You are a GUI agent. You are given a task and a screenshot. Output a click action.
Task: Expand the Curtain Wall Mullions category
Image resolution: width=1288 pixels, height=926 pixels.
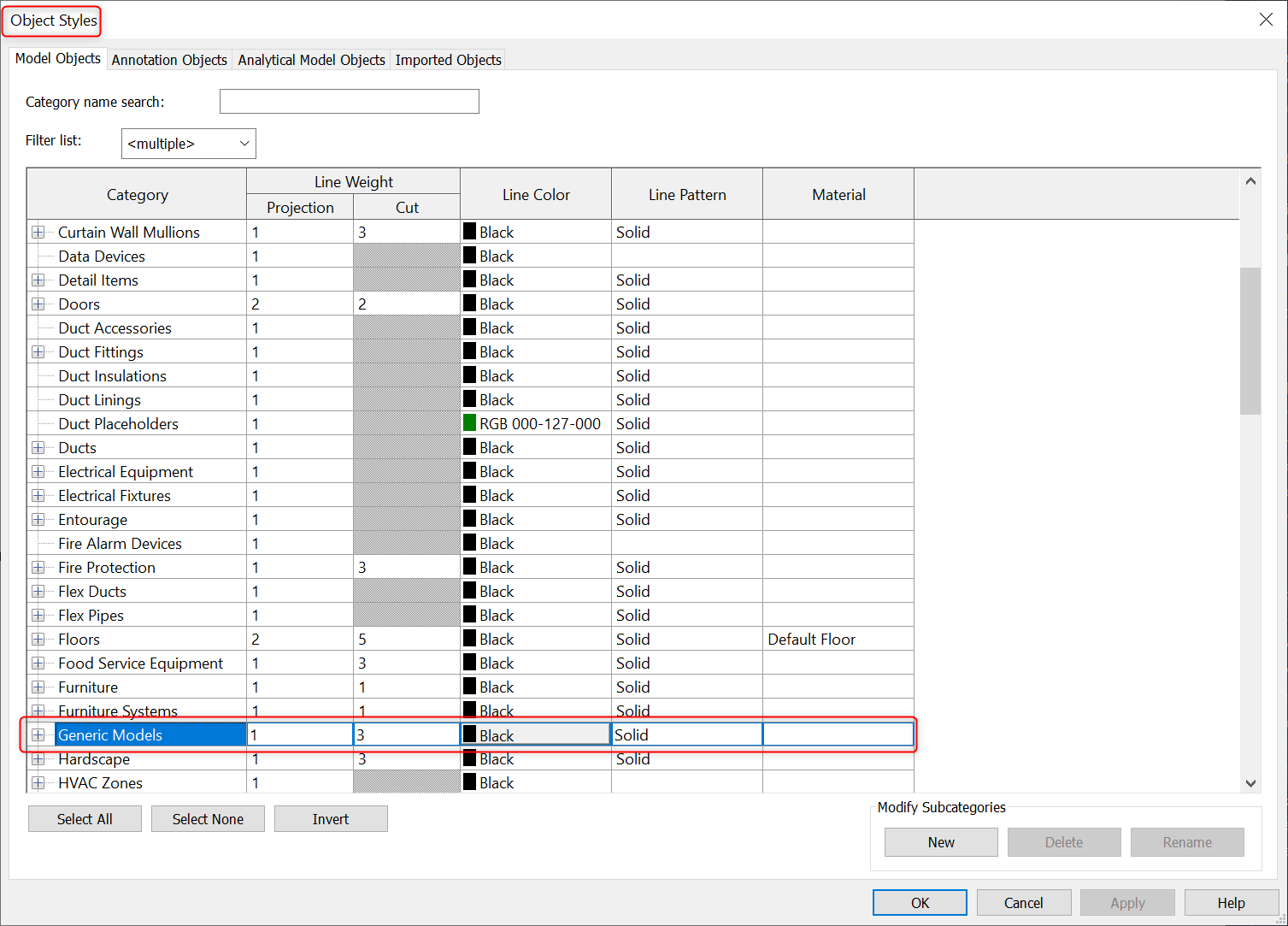38,233
